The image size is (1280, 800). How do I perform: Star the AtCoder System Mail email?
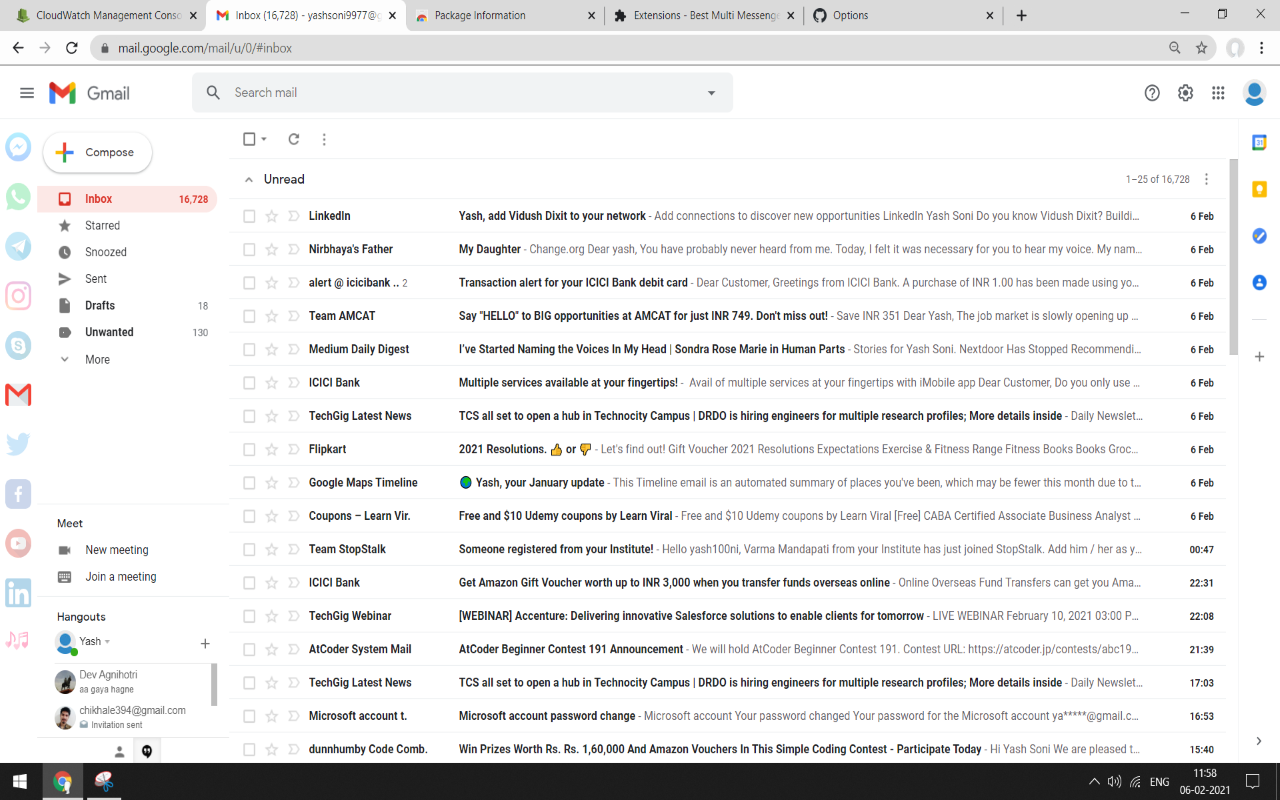coord(271,649)
